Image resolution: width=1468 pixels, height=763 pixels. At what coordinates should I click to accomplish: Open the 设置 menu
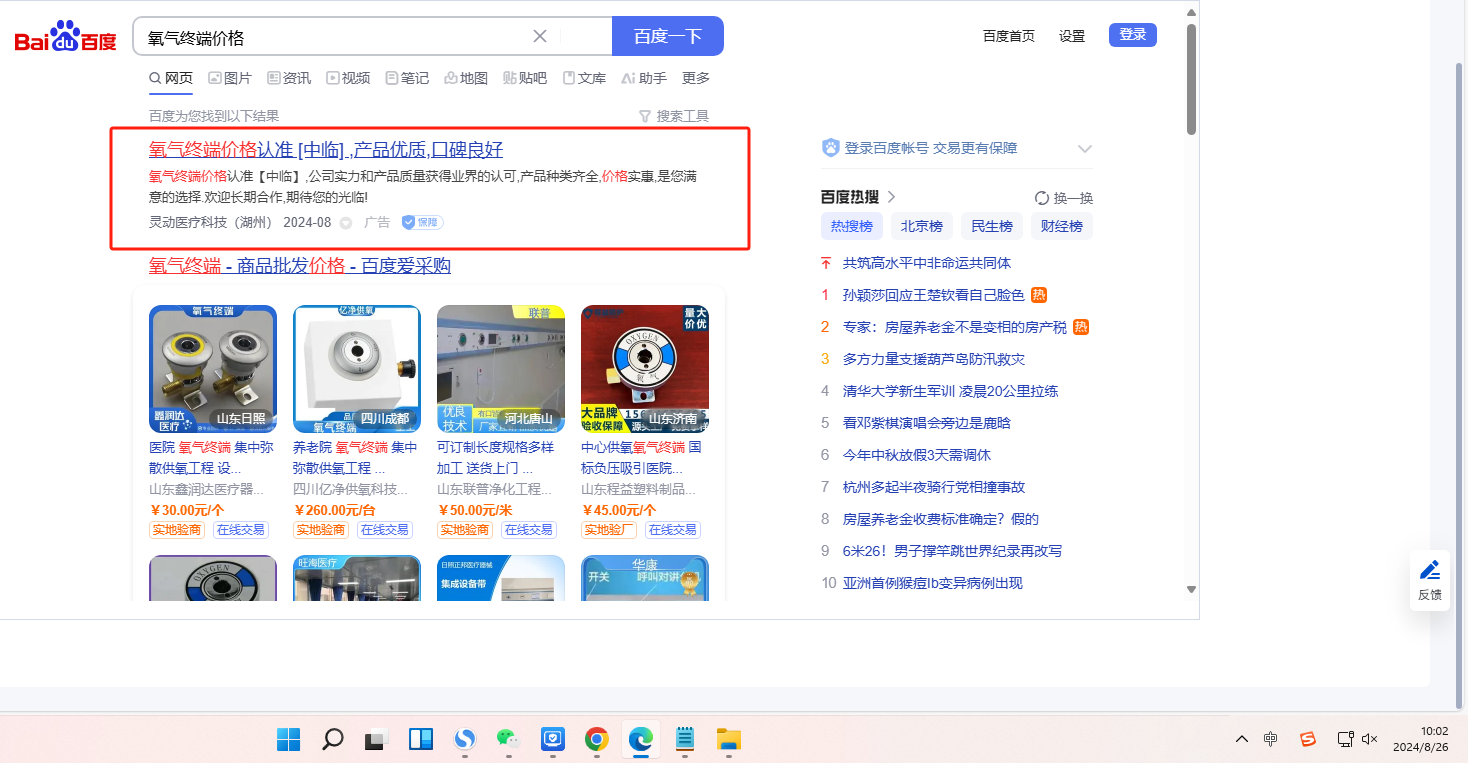click(1072, 36)
